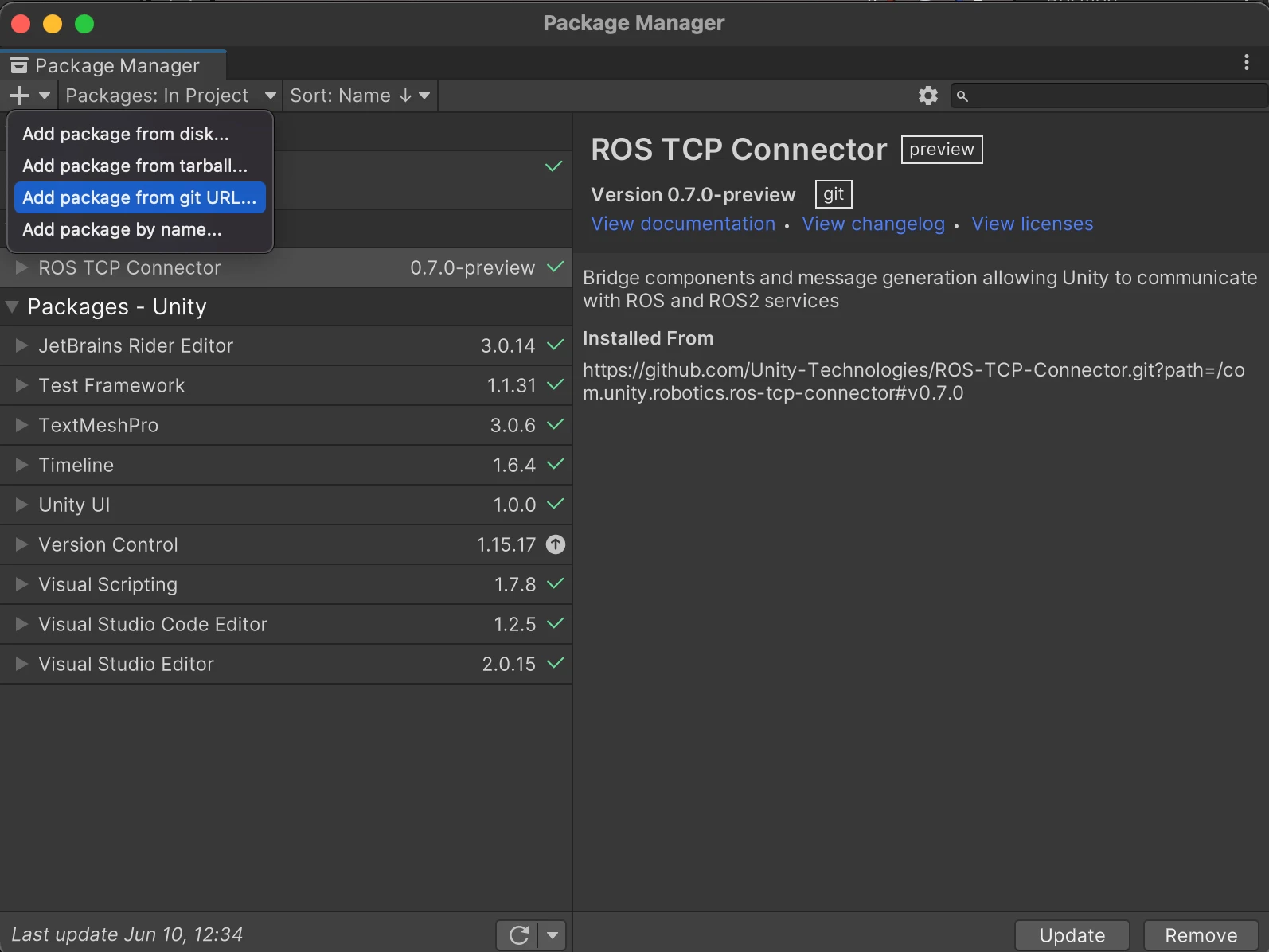Click the ROS TCP Connector 0.7.0-preview version
Screen dimensions: 1269x952
coord(473,267)
